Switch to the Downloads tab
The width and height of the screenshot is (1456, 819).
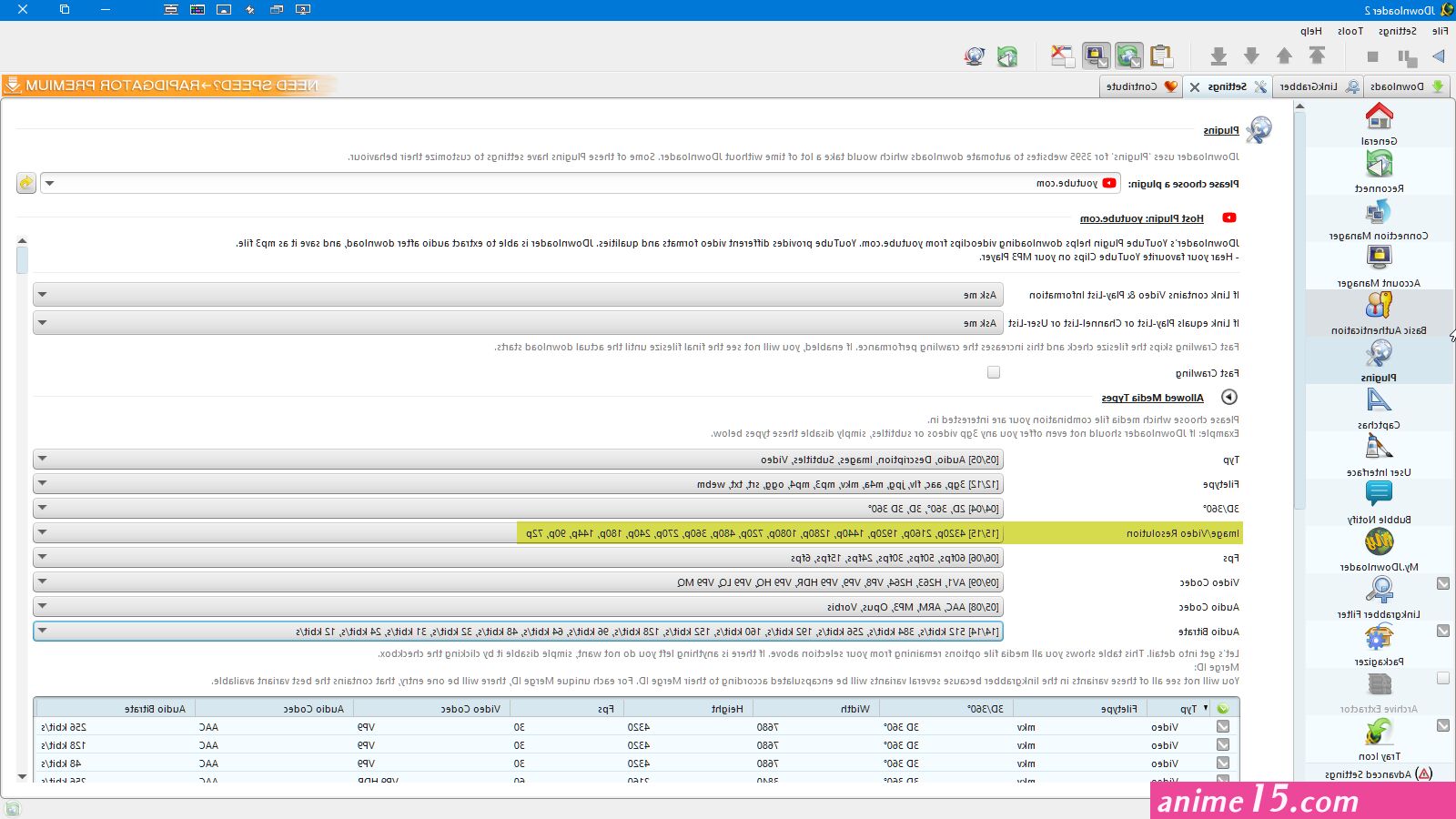(1407, 86)
